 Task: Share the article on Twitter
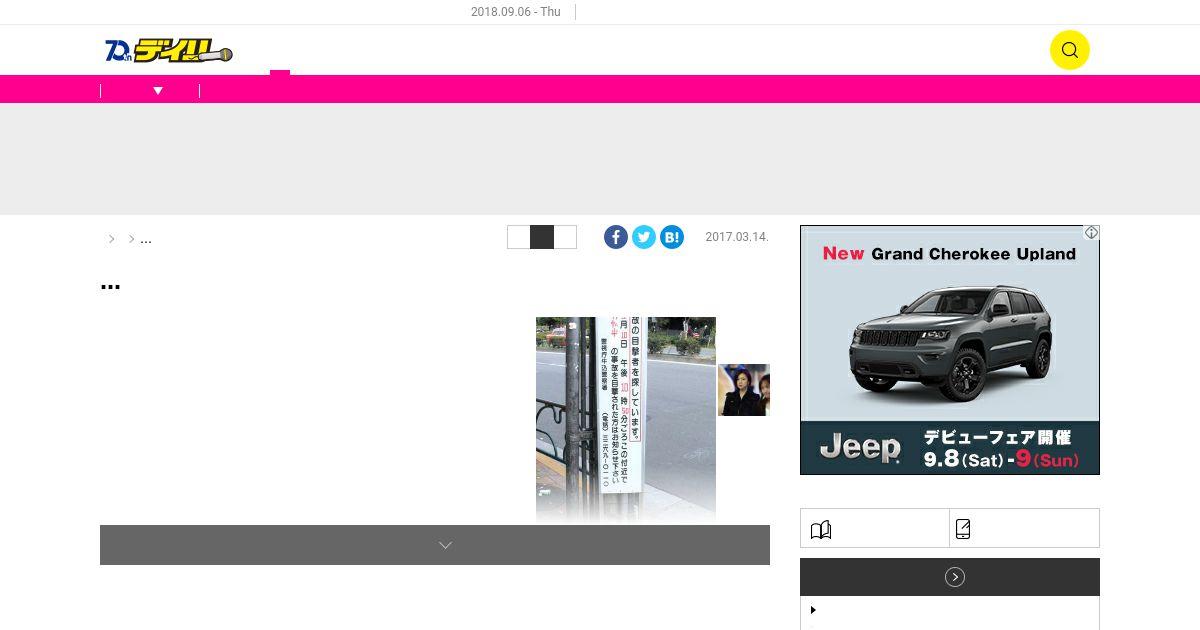644,237
